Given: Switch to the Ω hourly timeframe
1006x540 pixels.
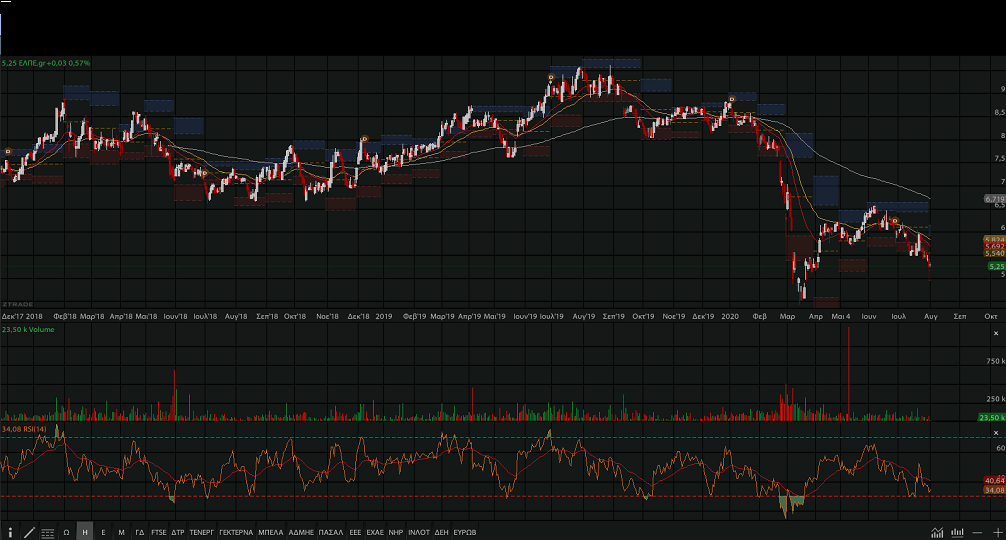Looking at the screenshot, I should pyautogui.click(x=66, y=532).
